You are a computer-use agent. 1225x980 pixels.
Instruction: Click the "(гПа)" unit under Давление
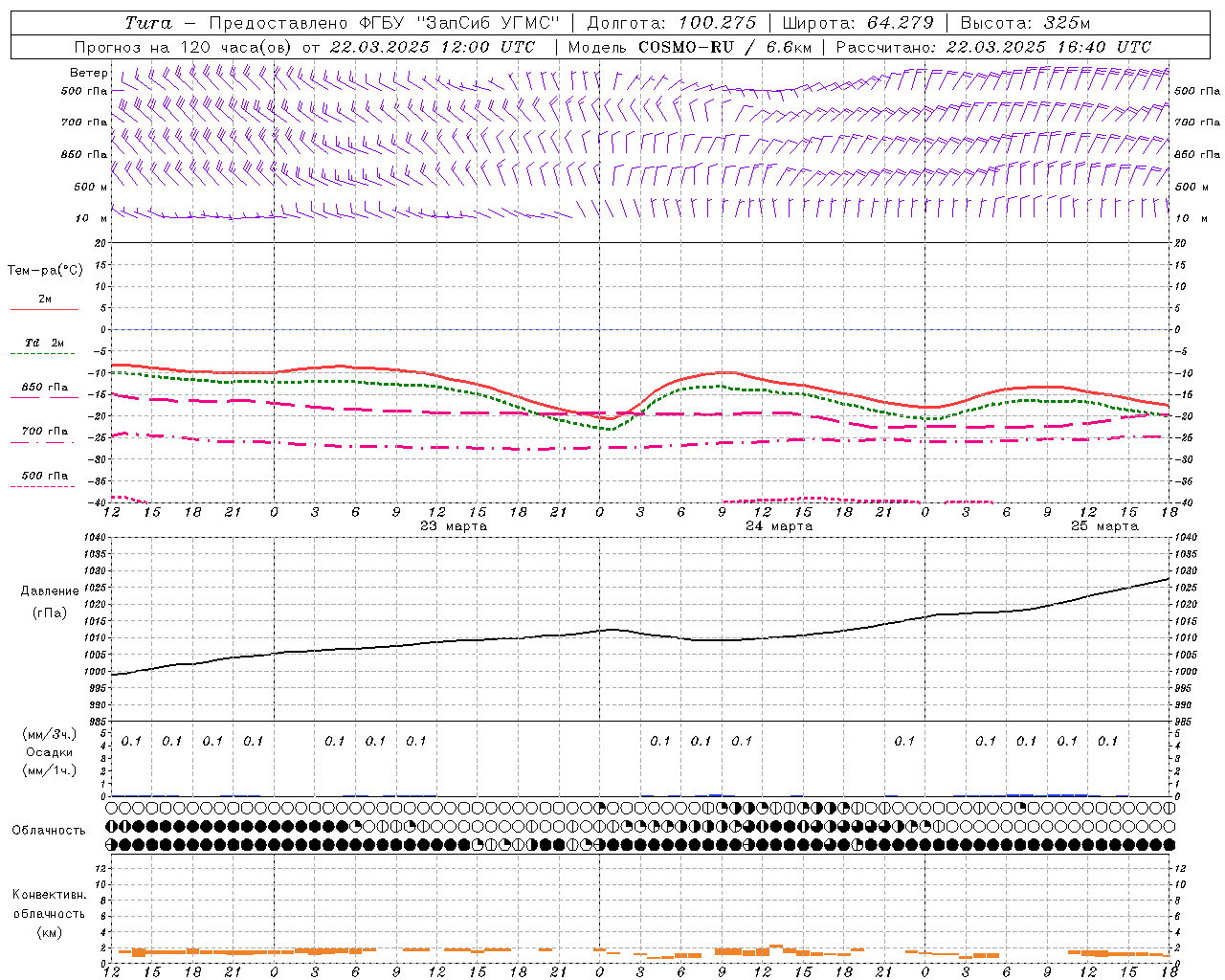50,612
